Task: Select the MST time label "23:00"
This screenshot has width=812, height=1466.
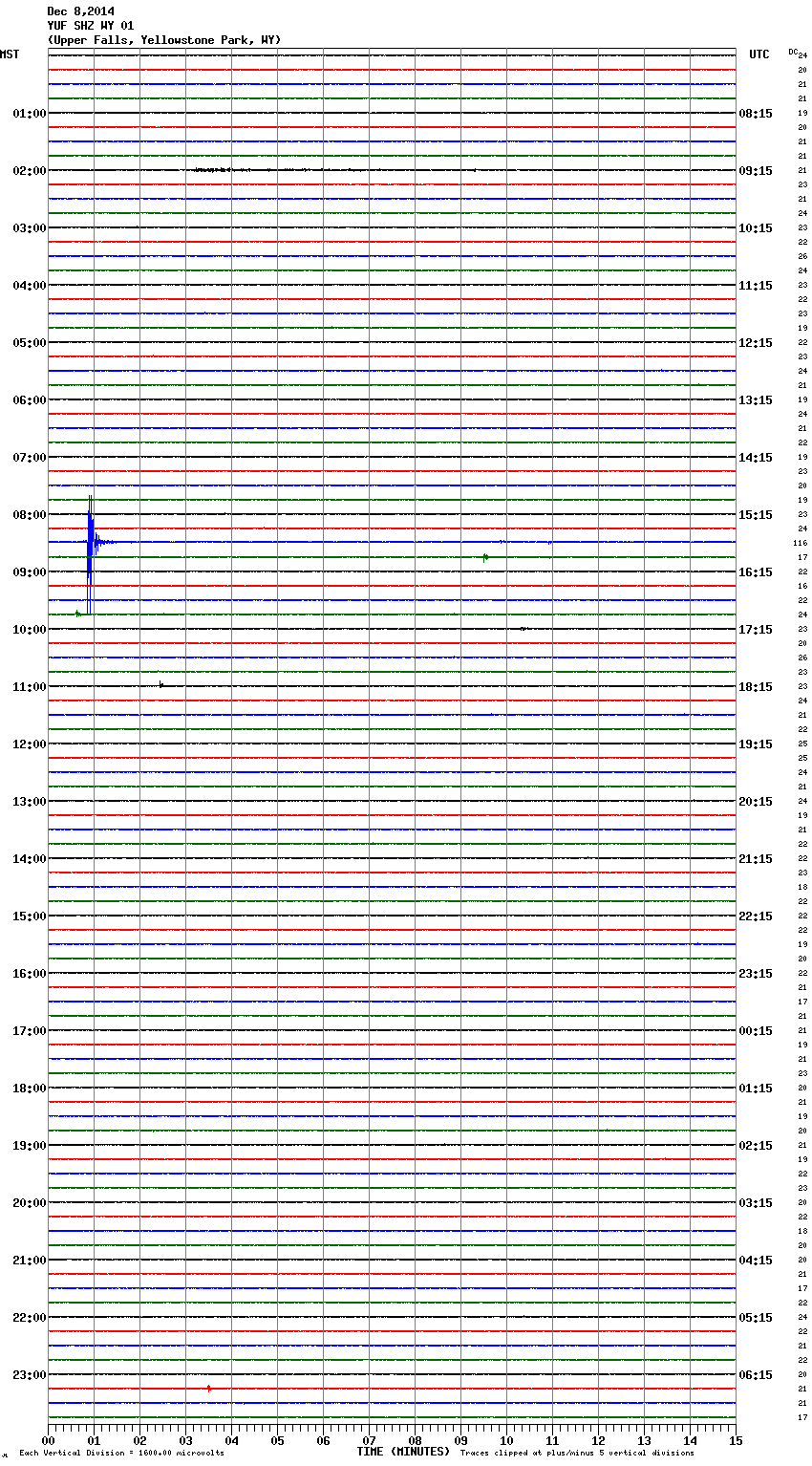Action: (x=30, y=1375)
